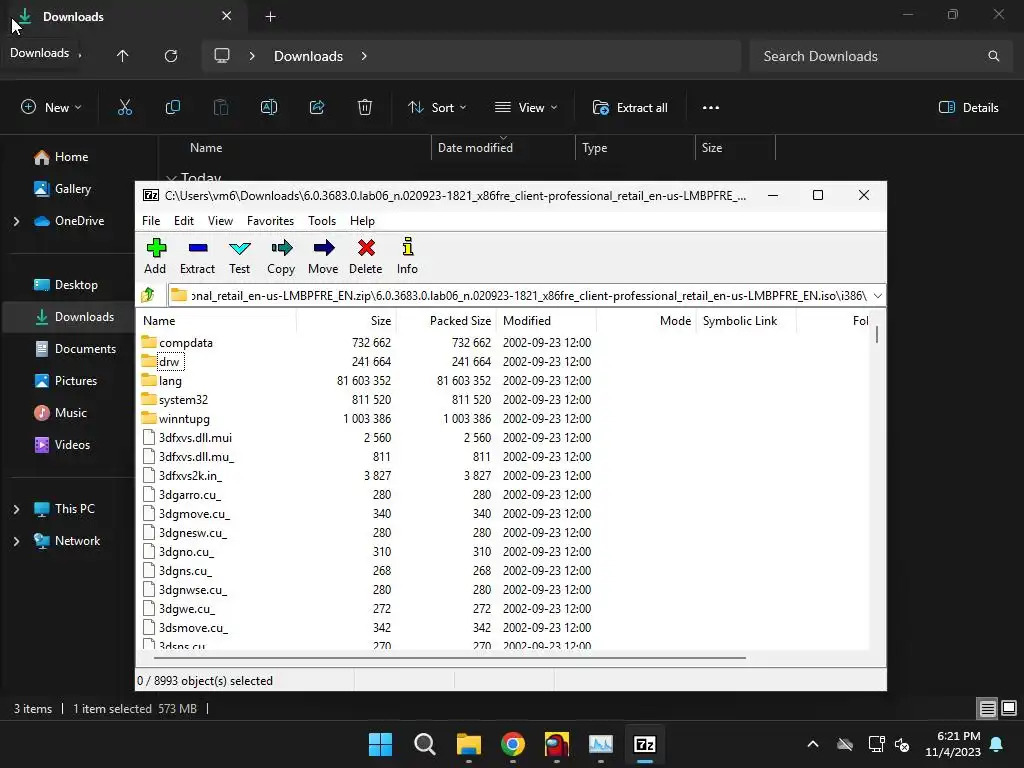Open taskbar Search
Image resolution: width=1024 pixels, height=768 pixels.
pos(424,744)
